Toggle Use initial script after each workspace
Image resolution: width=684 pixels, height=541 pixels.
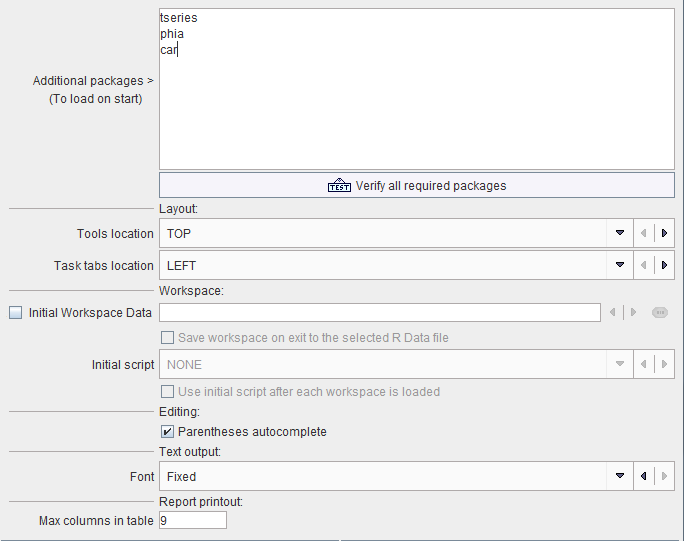(x=167, y=391)
